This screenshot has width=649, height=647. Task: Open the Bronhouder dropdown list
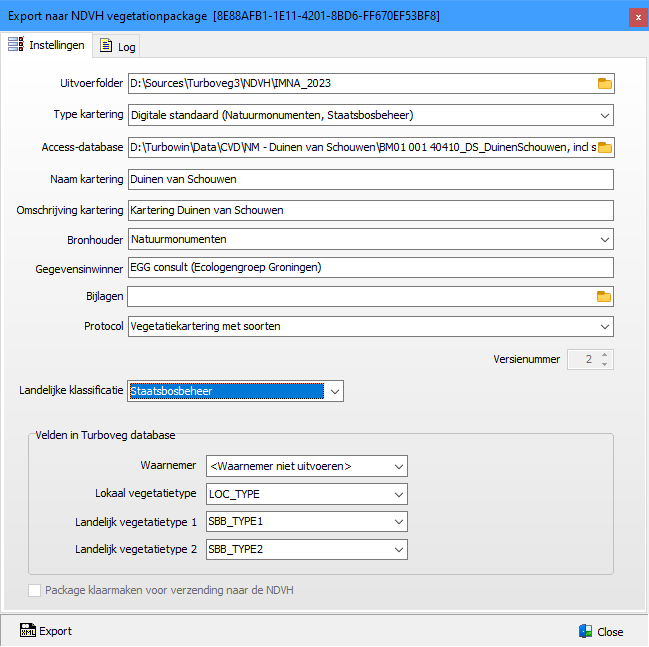point(605,240)
